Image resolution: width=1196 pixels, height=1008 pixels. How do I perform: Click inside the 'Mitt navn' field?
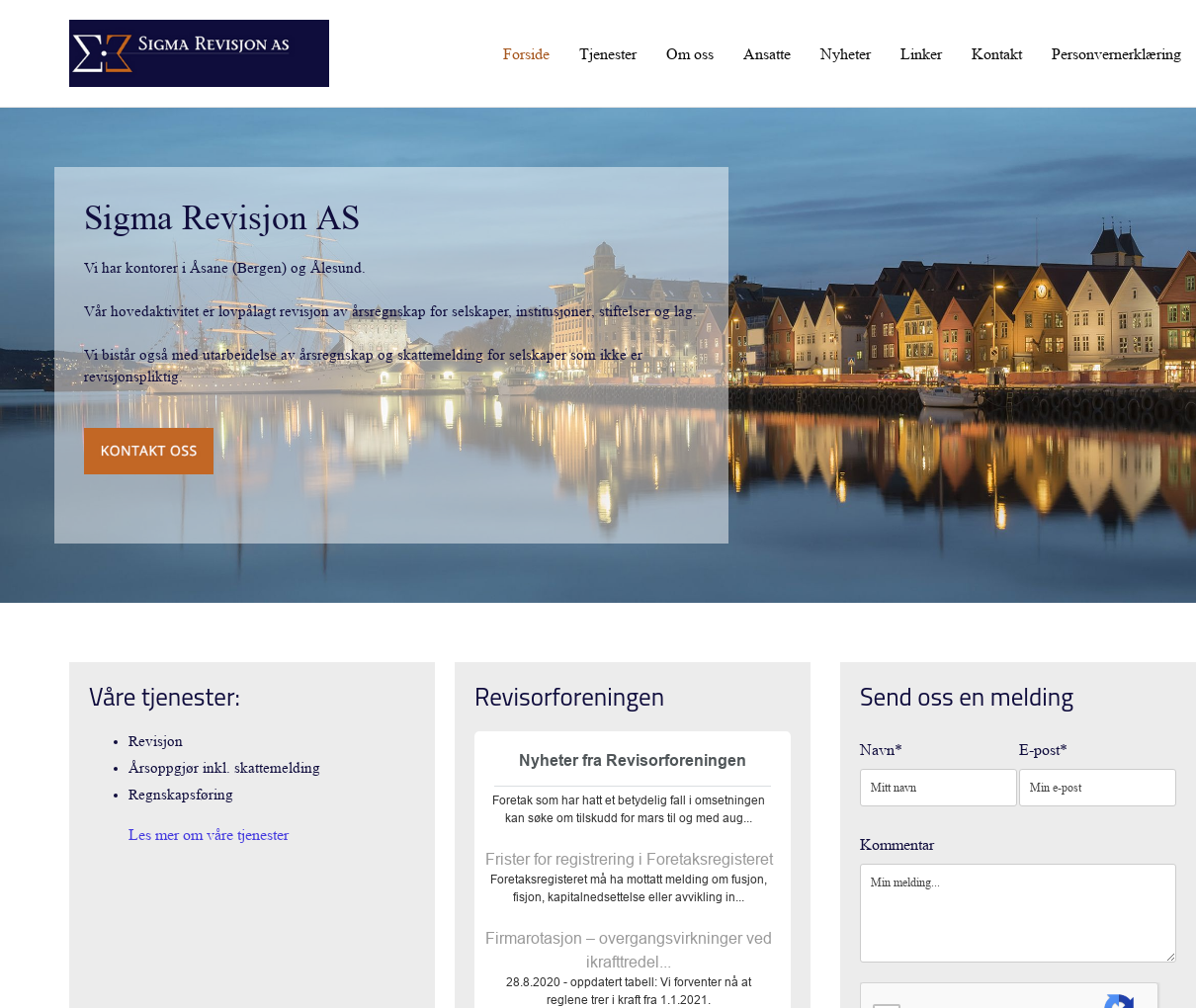click(x=937, y=787)
